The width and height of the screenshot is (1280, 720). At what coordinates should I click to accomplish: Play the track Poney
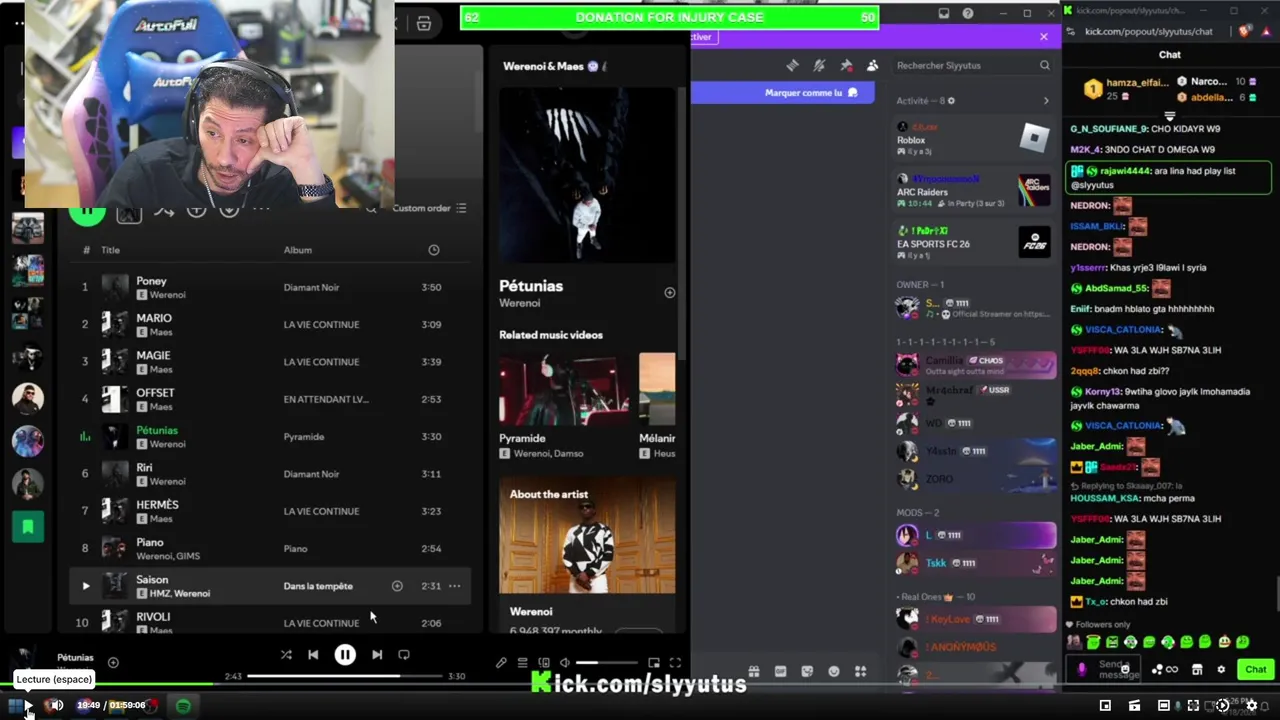(x=270, y=287)
